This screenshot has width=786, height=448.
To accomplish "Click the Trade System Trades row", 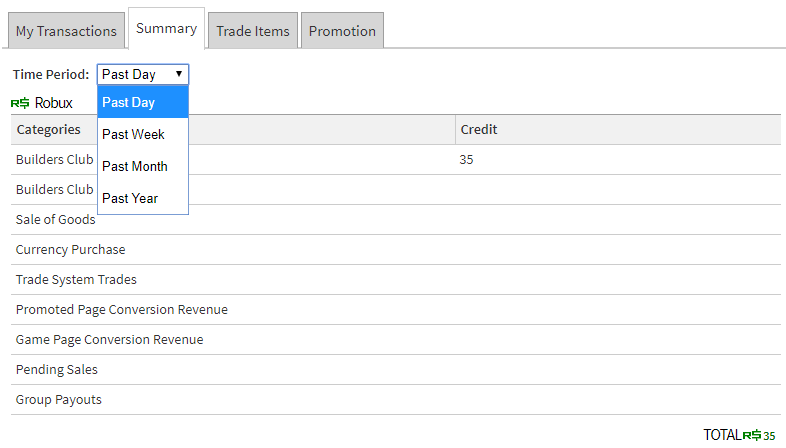I will 396,280.
